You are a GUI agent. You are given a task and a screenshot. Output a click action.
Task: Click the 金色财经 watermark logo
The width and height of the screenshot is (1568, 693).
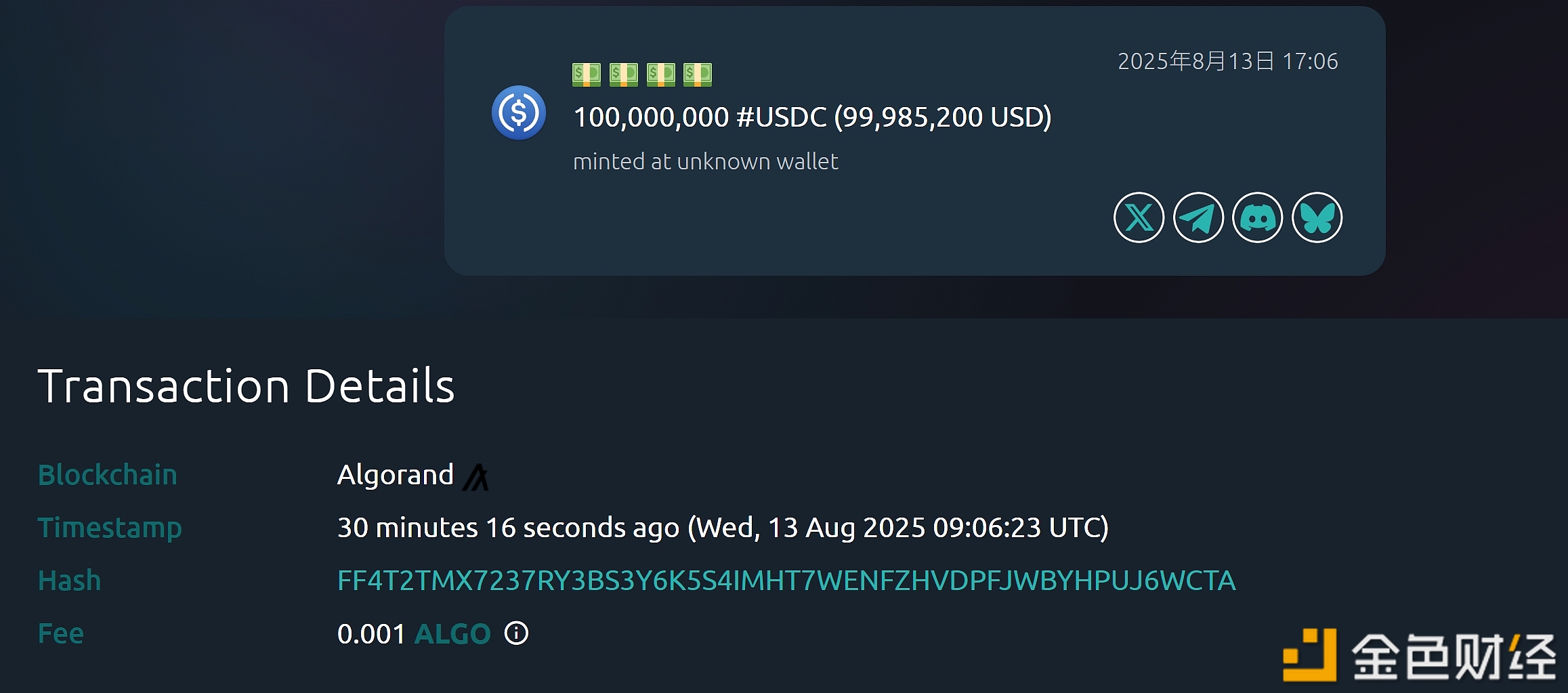1419,656
